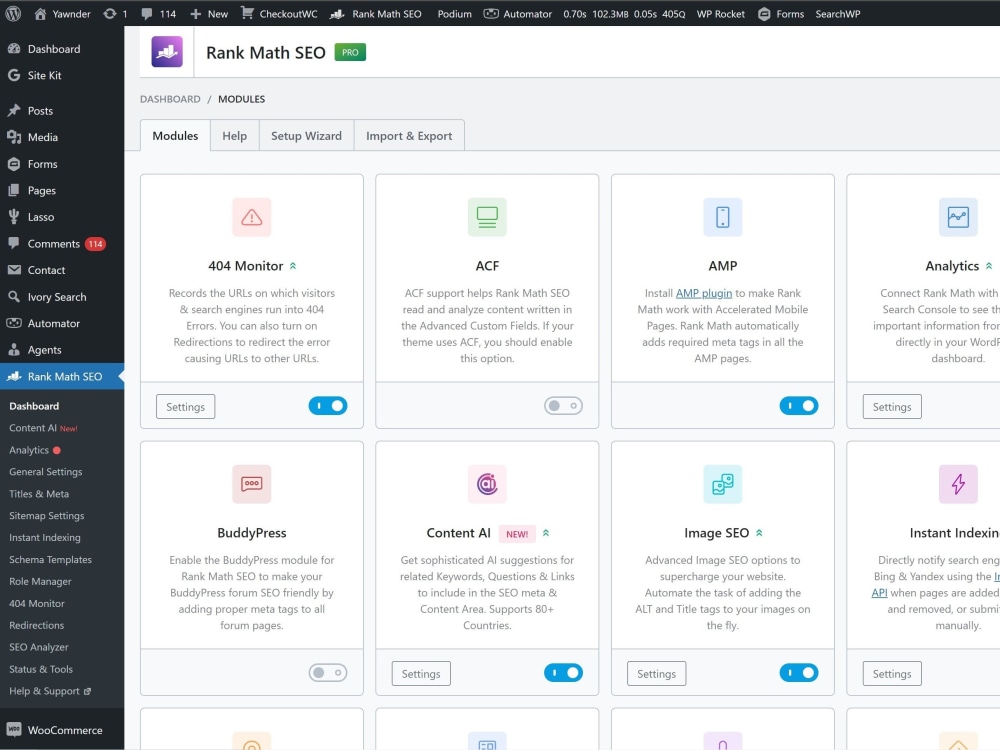Open Titles & Meta submenu item
1000x750 pixels.
(x=39, y=494)
